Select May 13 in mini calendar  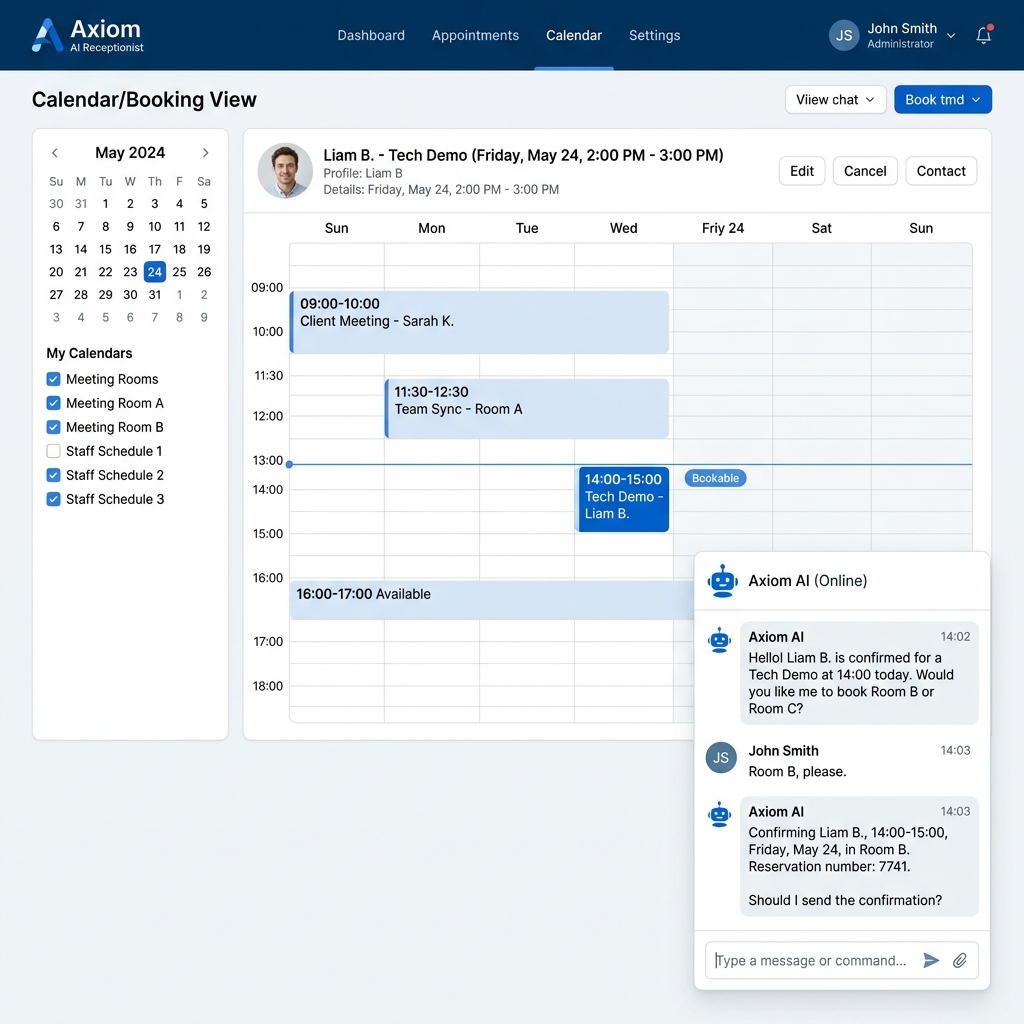click(x=56, y=249)
